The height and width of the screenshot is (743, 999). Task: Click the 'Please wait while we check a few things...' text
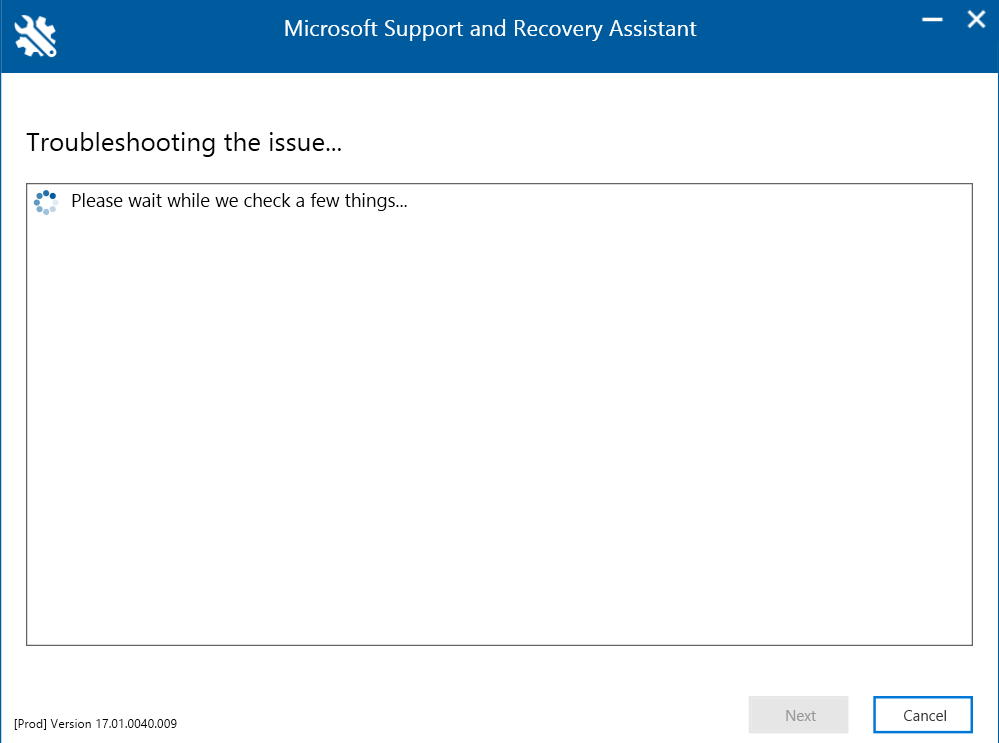[x=239, y=201]
